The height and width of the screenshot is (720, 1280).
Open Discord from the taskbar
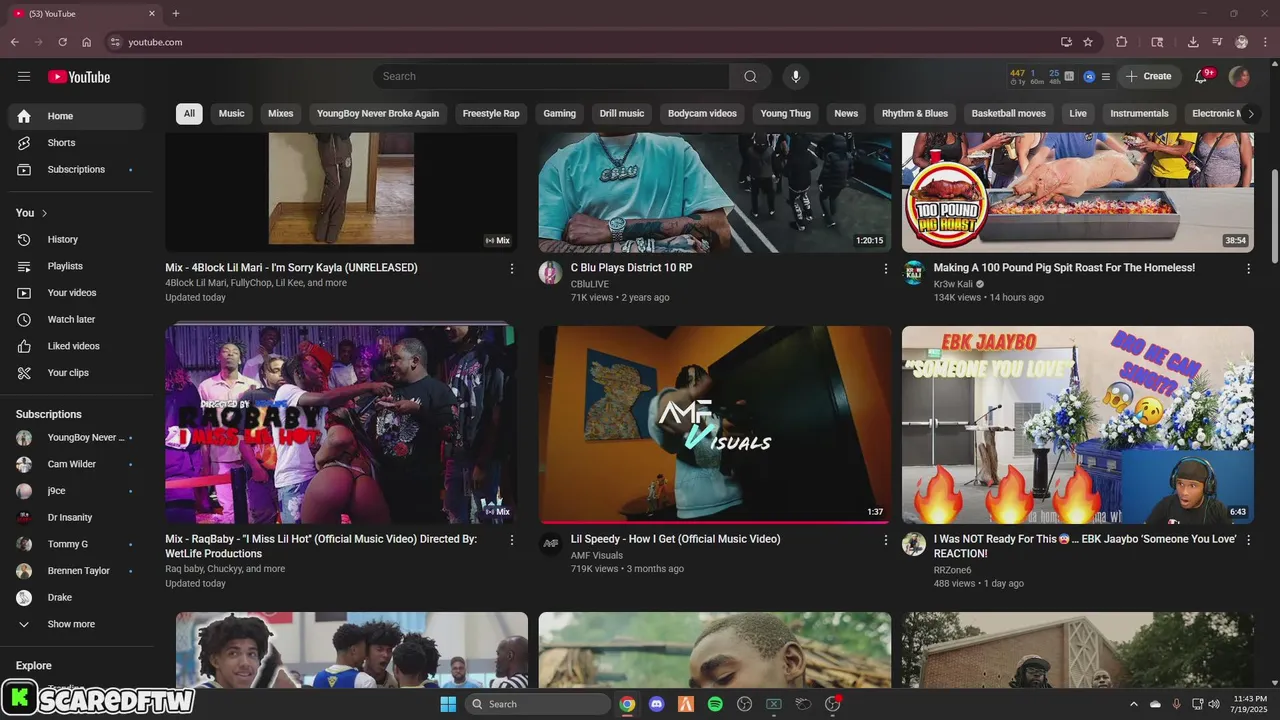click(656, 704)
